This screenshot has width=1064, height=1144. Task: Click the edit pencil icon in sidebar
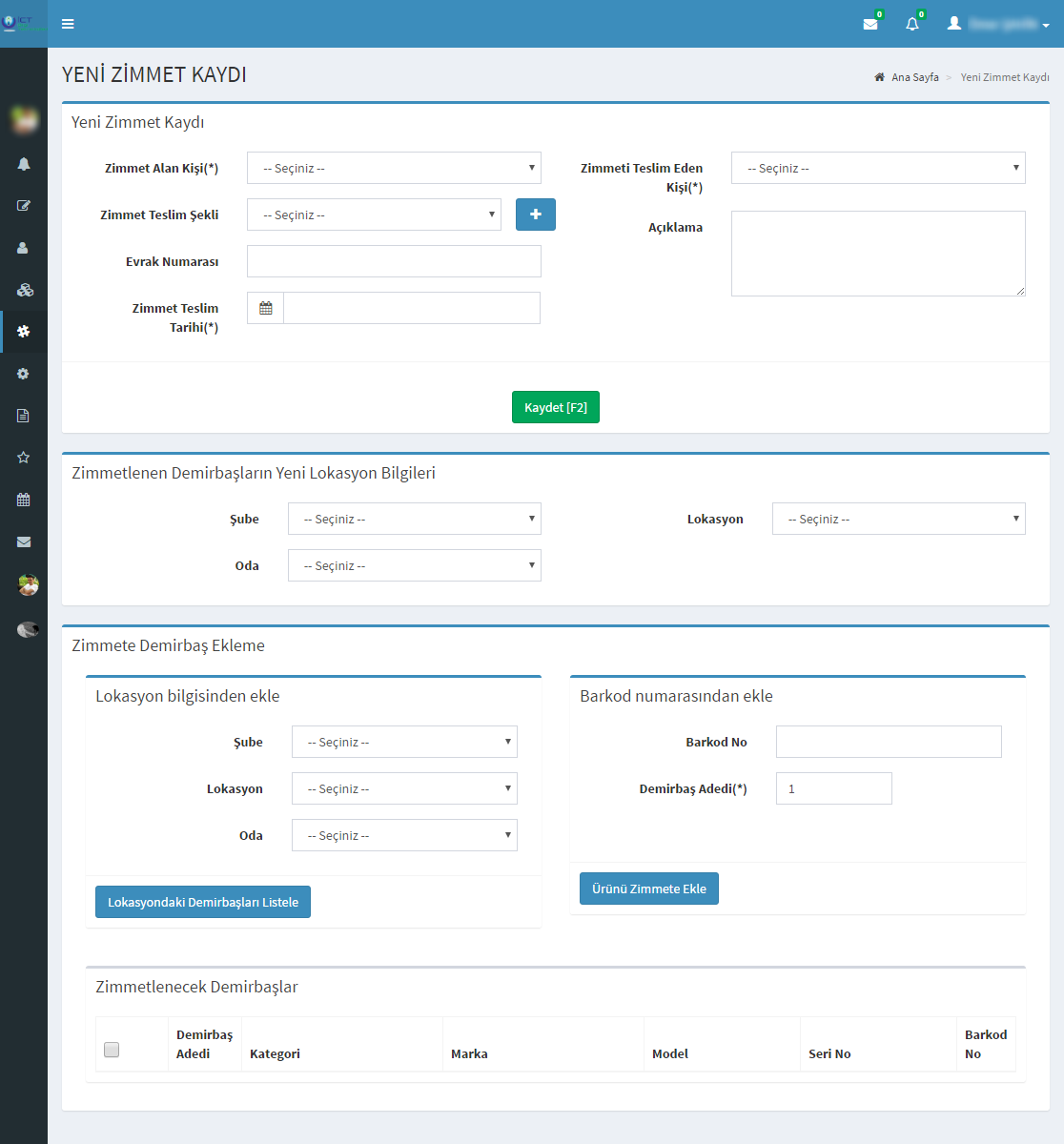(x=24, y=206)
